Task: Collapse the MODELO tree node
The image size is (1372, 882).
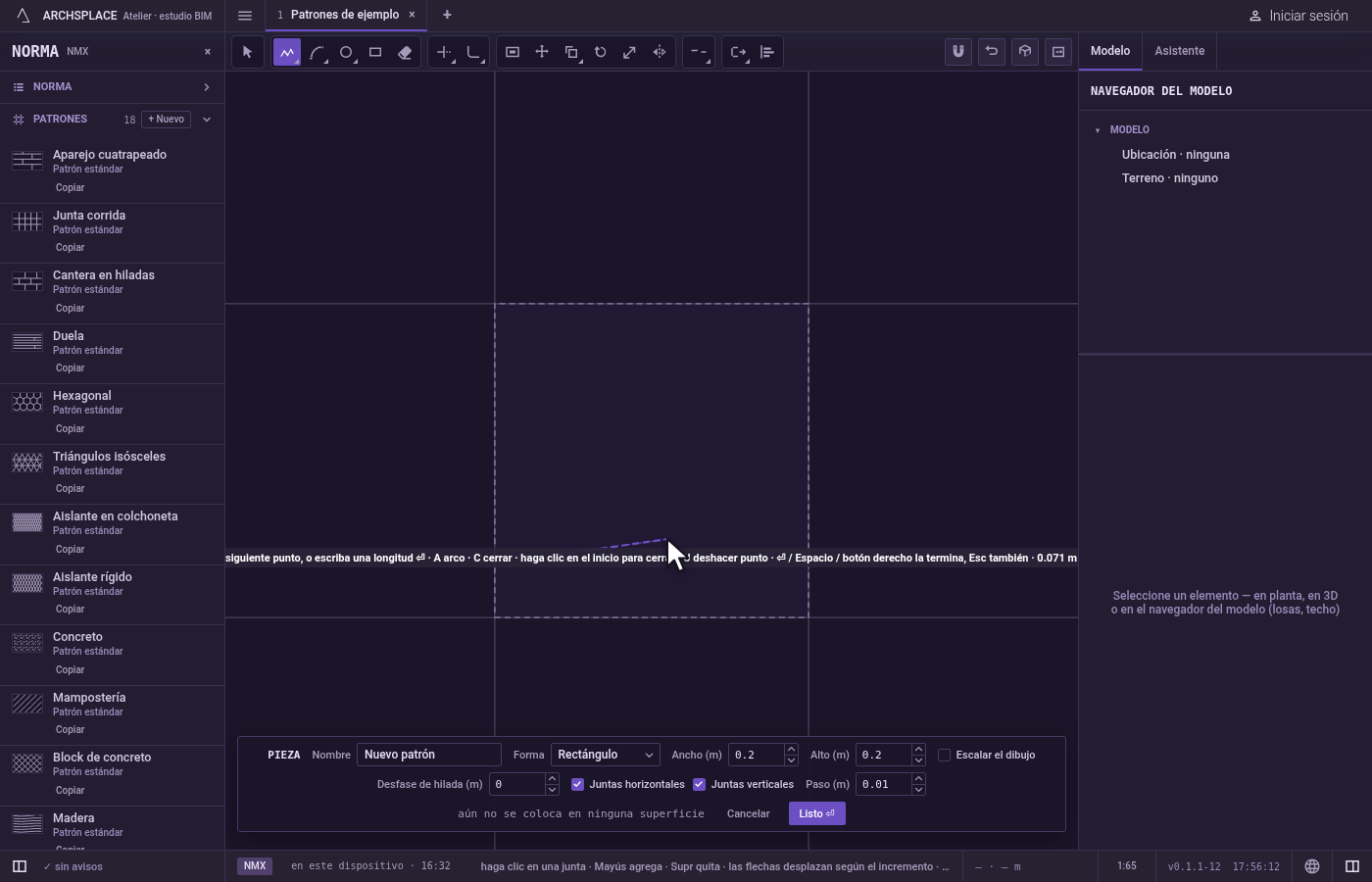Action: coord(1098,130)
